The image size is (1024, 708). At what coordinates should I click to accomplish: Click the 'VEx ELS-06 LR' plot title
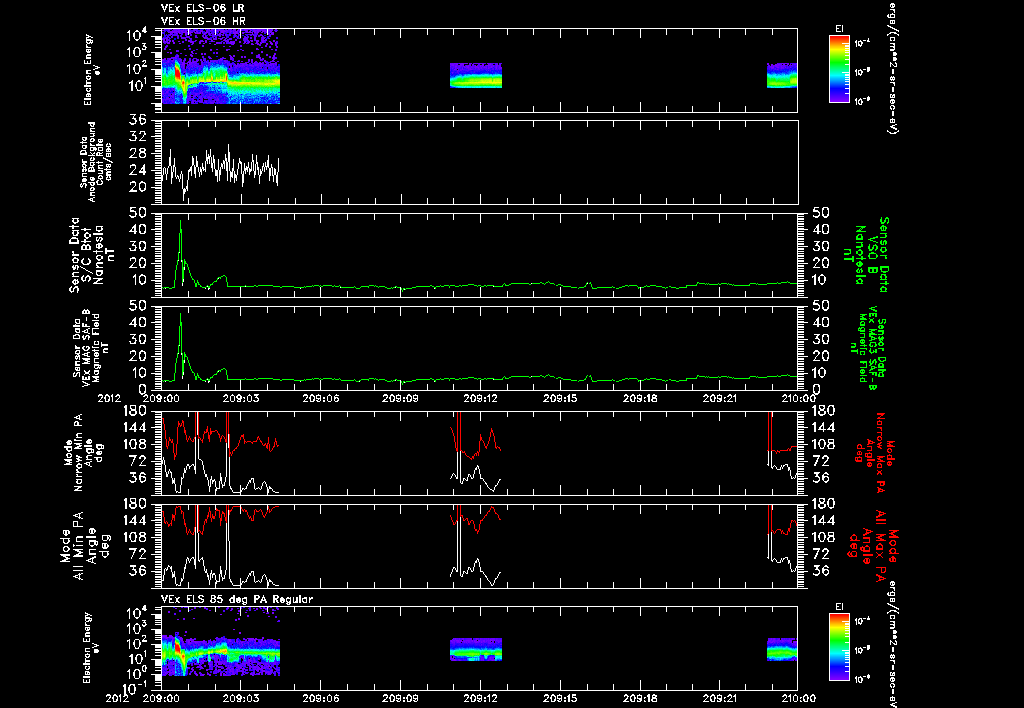[x=202, y=8]
